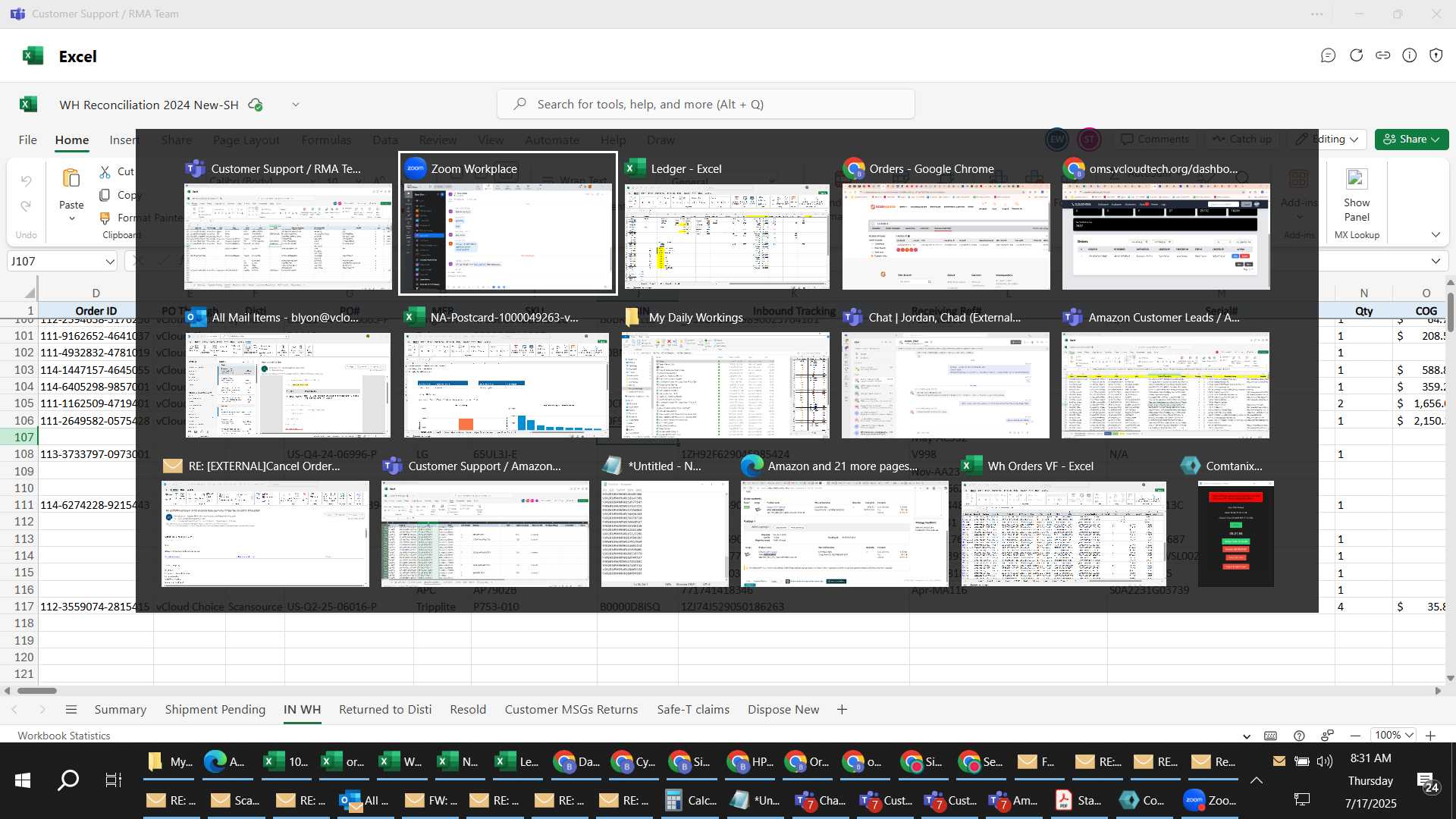Expand the file name dropdown chevron

point(296,105)
